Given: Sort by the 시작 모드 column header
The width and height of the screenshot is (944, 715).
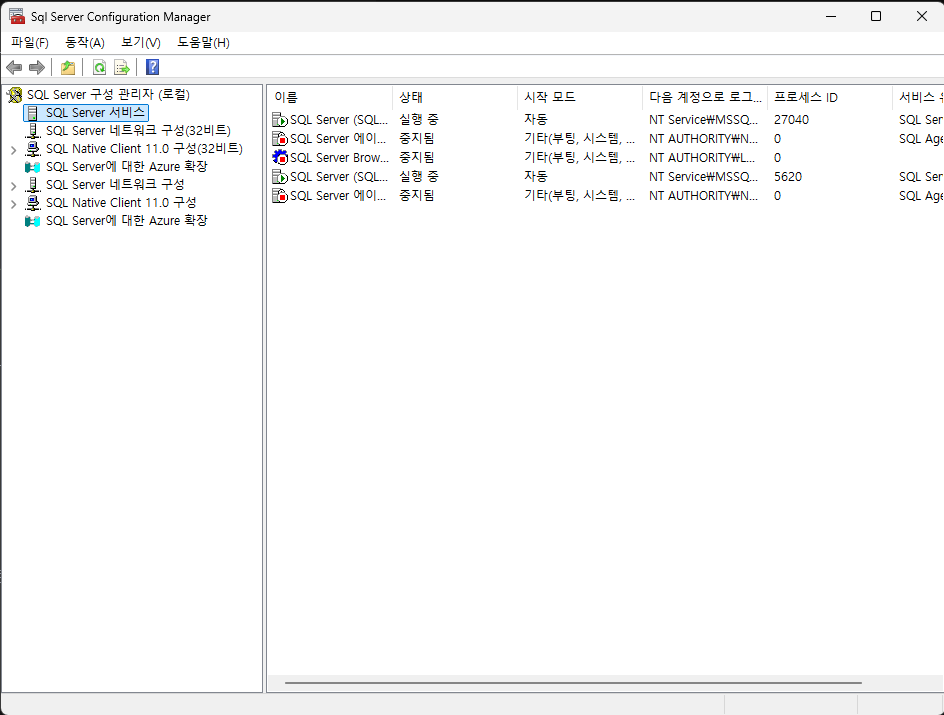Looking at the screenshot, I should 580,98.
